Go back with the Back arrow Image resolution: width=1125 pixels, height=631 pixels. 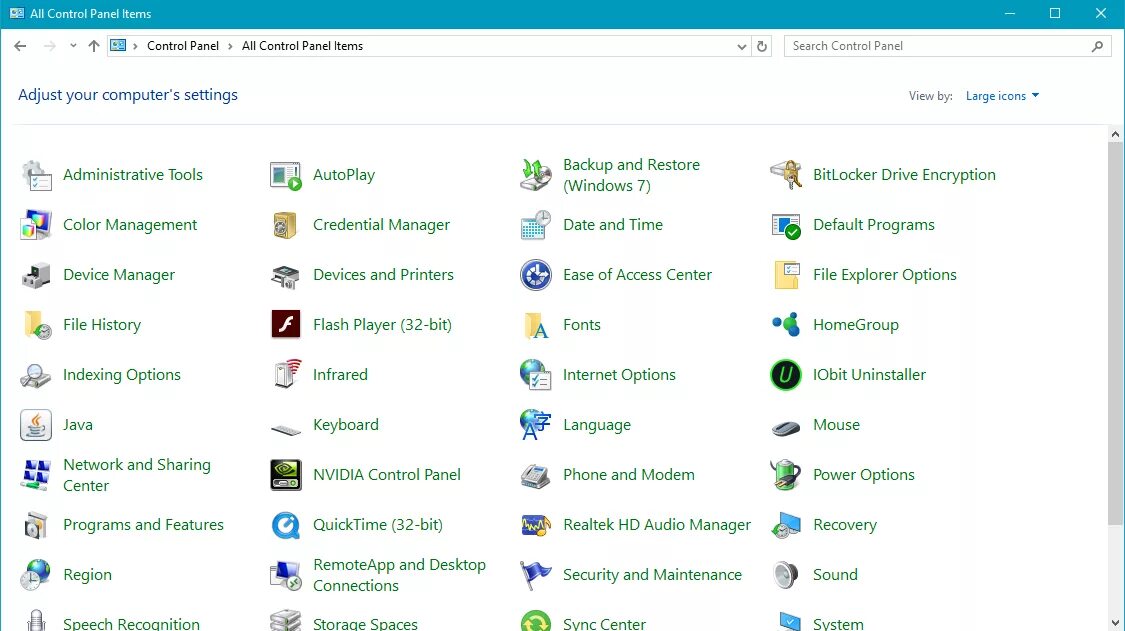[20, 46]
